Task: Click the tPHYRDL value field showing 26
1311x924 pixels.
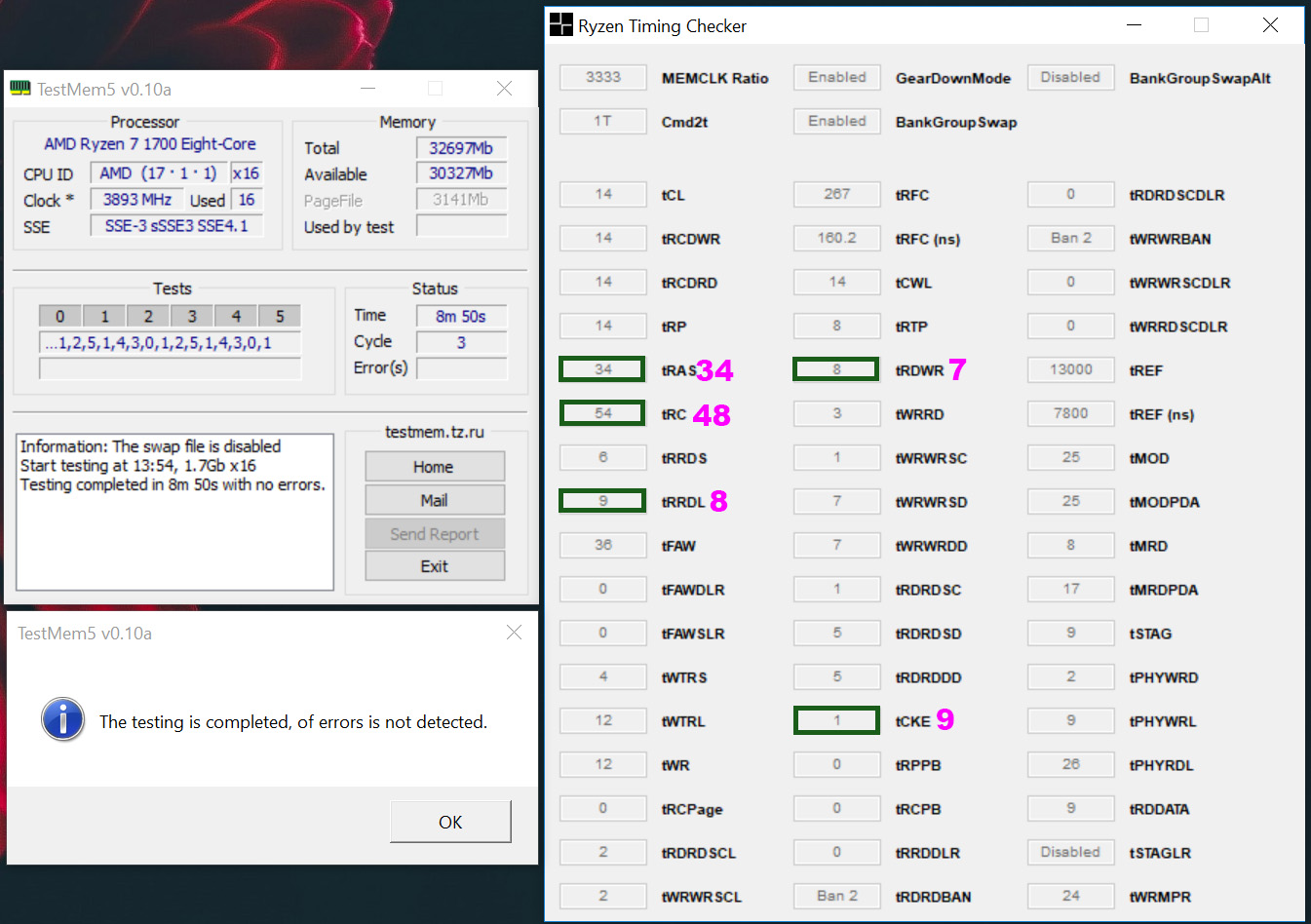Action: coord(1071,764)
